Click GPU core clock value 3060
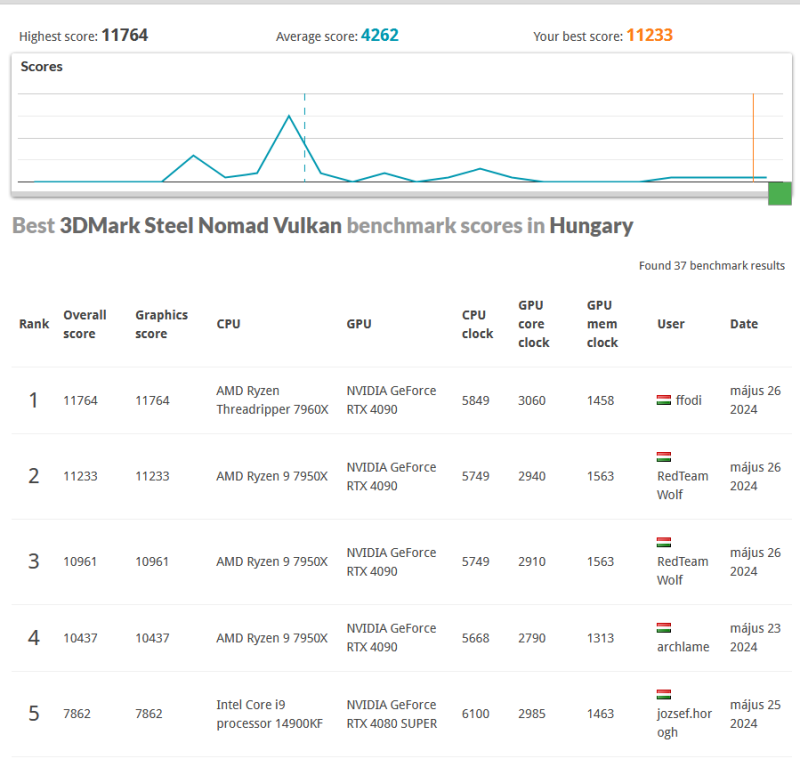This screenshot has width=800, height=759. pos(532,400)
